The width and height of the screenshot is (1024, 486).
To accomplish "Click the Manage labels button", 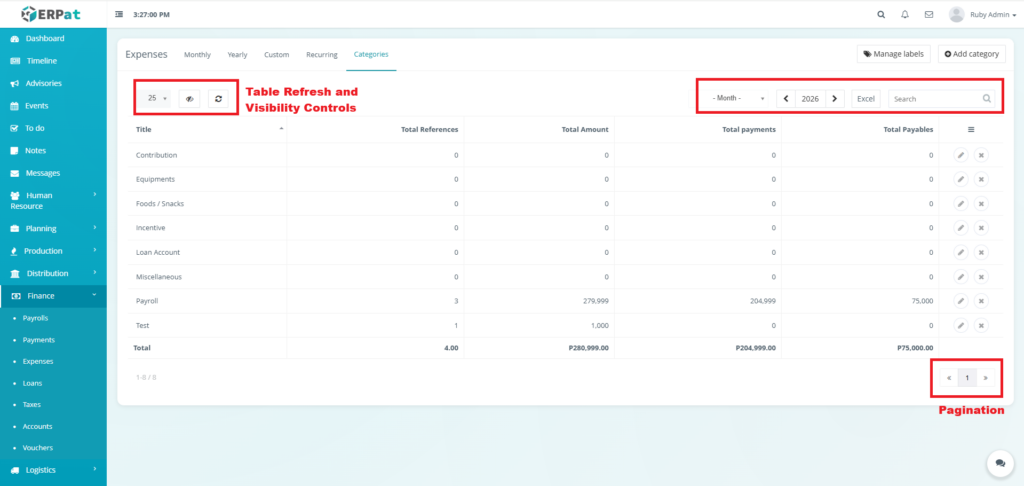I will [x=894, y=54].
